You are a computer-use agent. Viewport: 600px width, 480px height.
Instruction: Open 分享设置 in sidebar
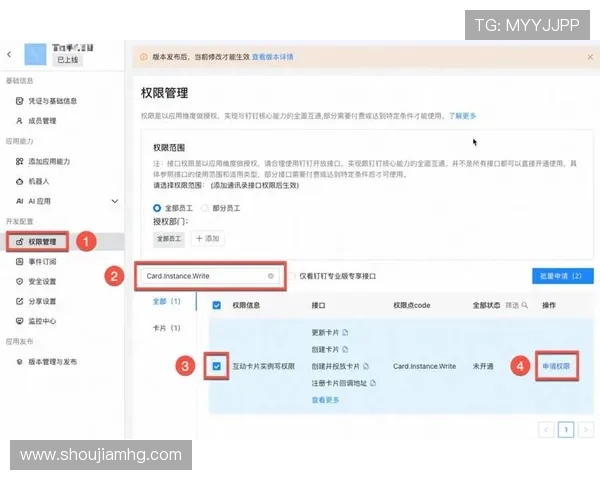pos(36,302)
